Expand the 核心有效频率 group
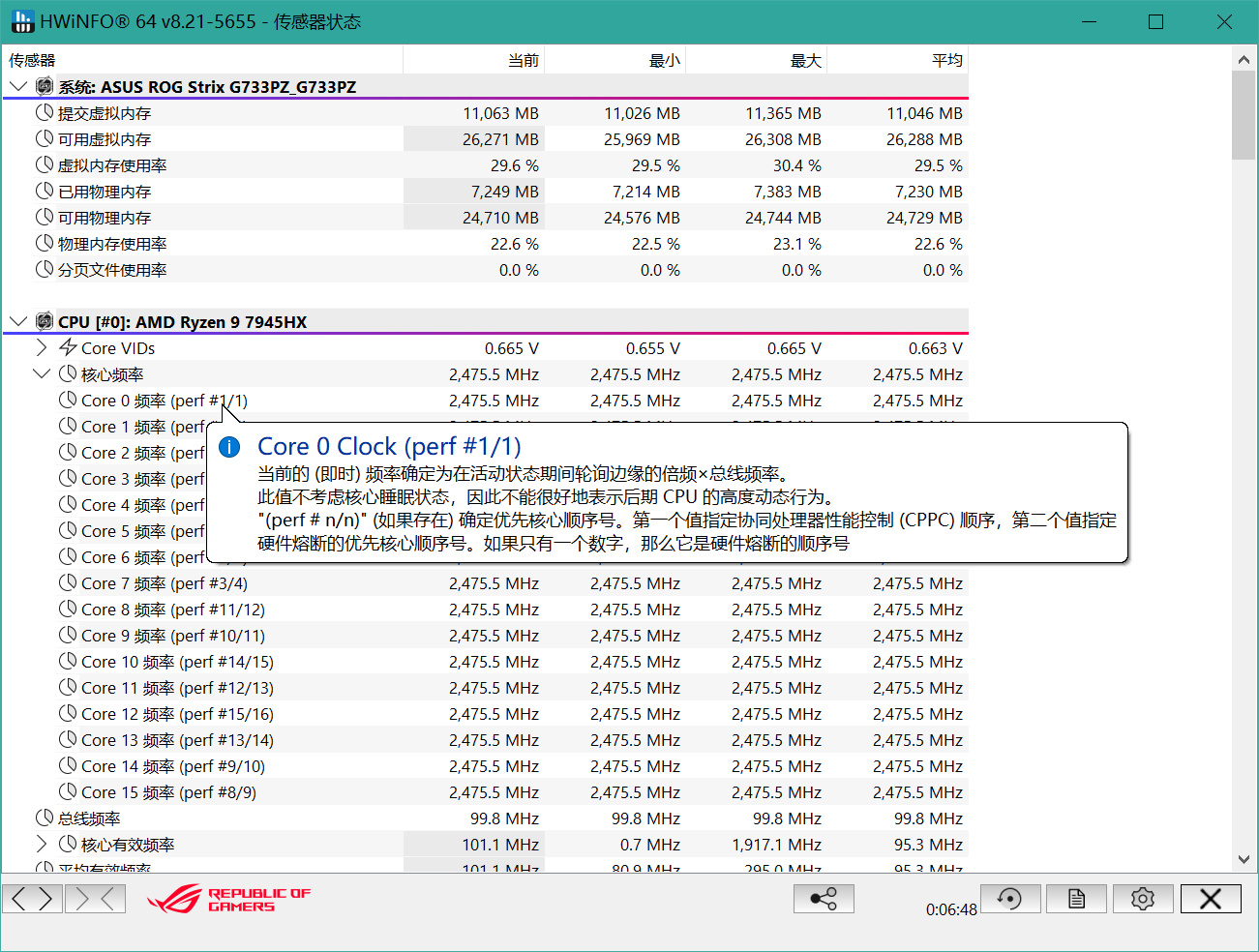 pyautogui.click(x=42, y=844)
